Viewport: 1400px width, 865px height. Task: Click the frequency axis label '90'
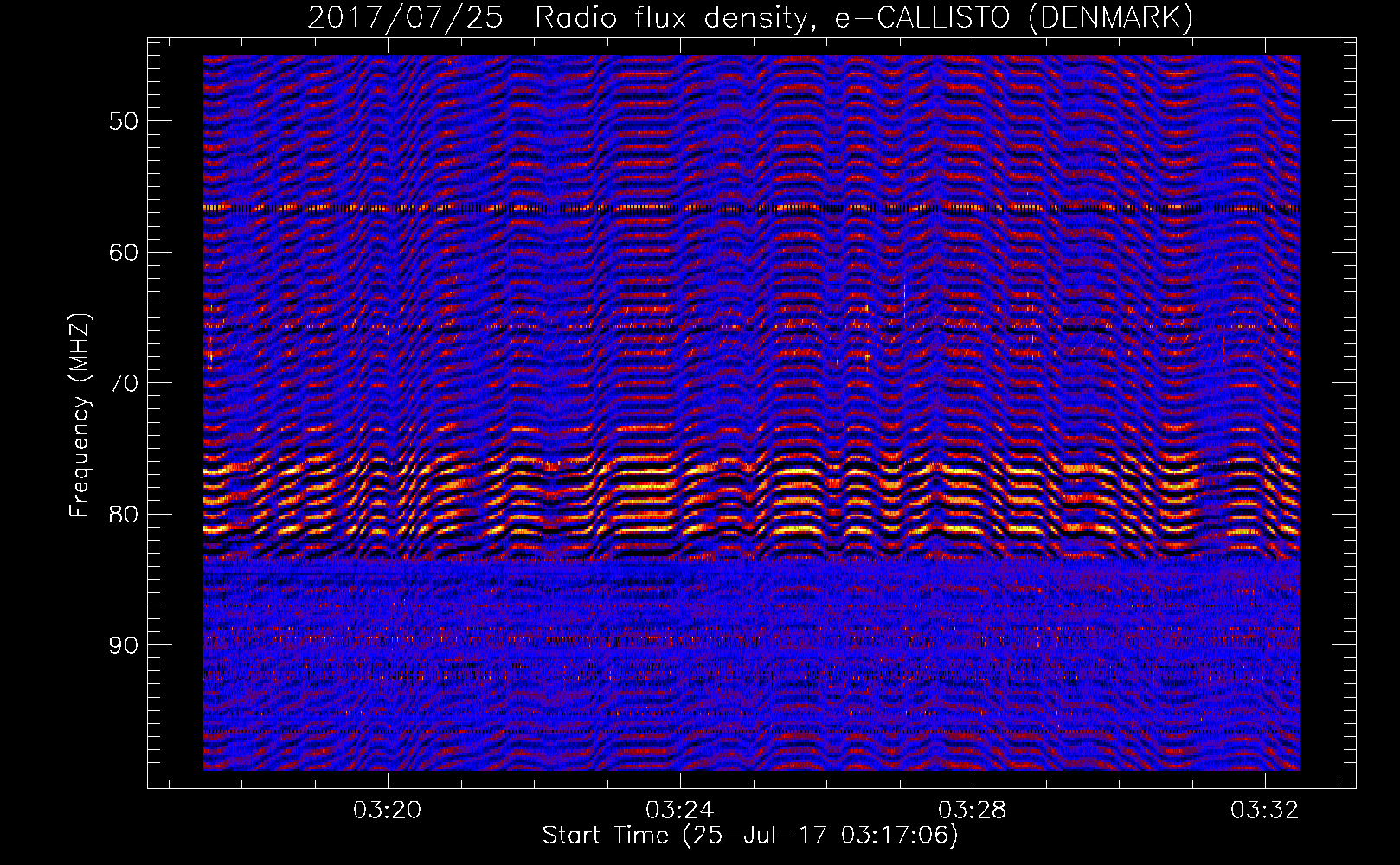(x=123, y=646)
